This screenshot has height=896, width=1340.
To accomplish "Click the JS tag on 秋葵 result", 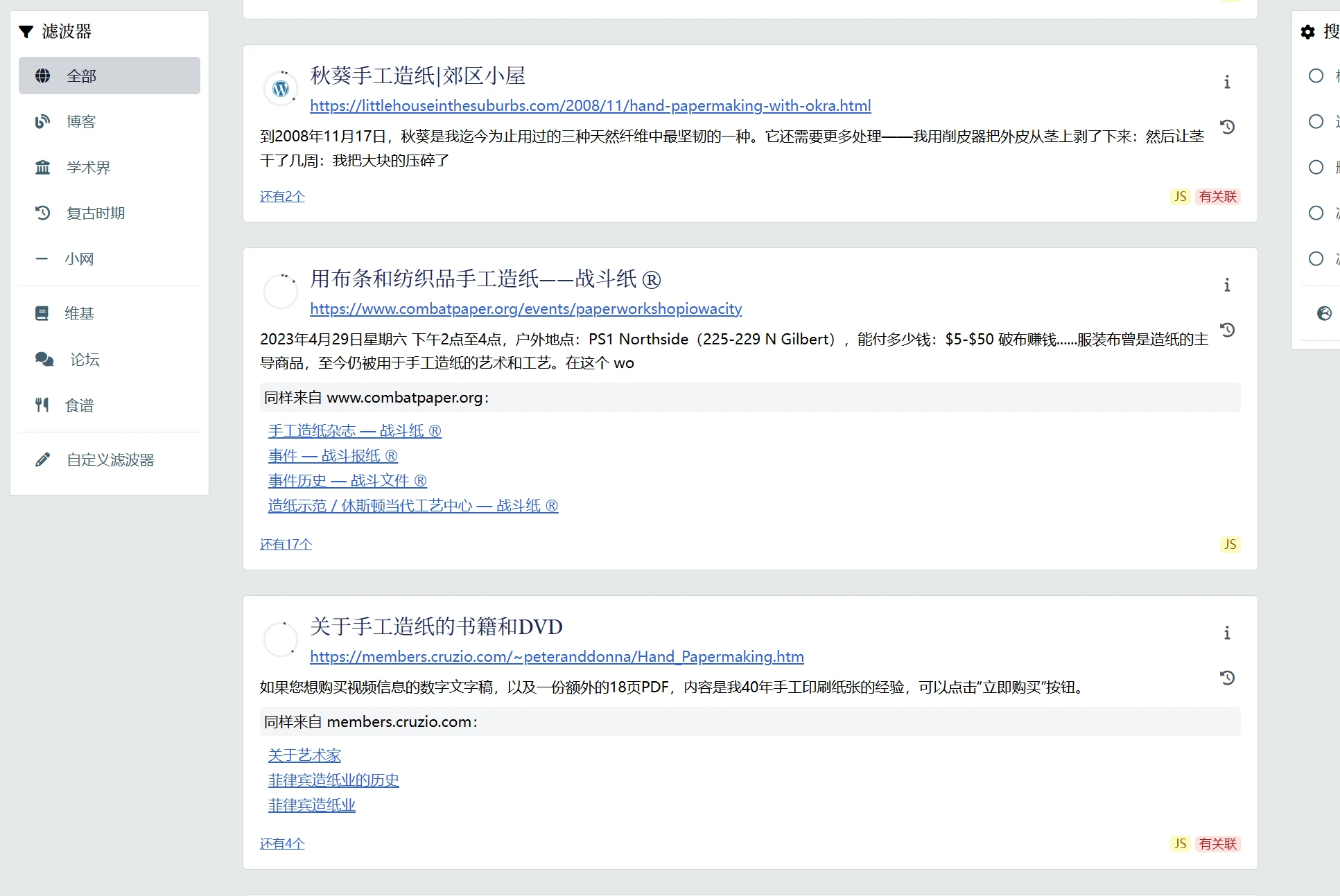I will tap(1180, 196).
